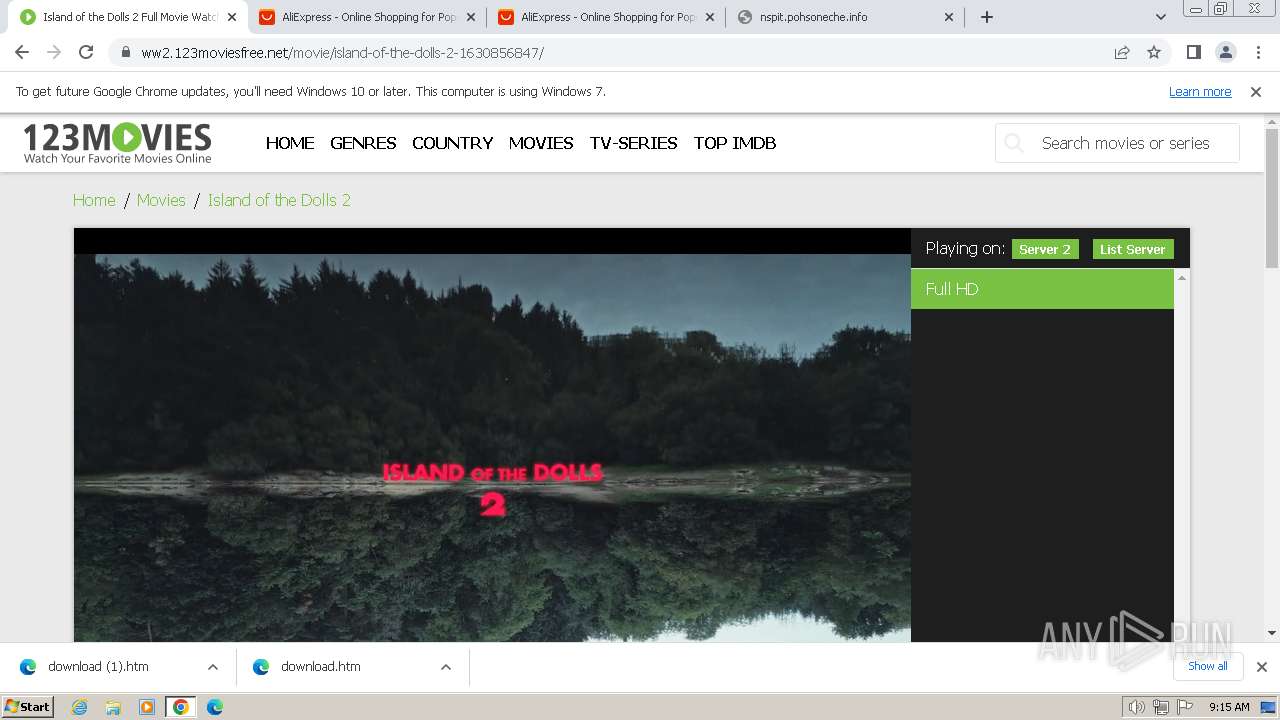Expand options for download.htm
This screenshot has height=720, width=1280.
(x=446, y=667)
